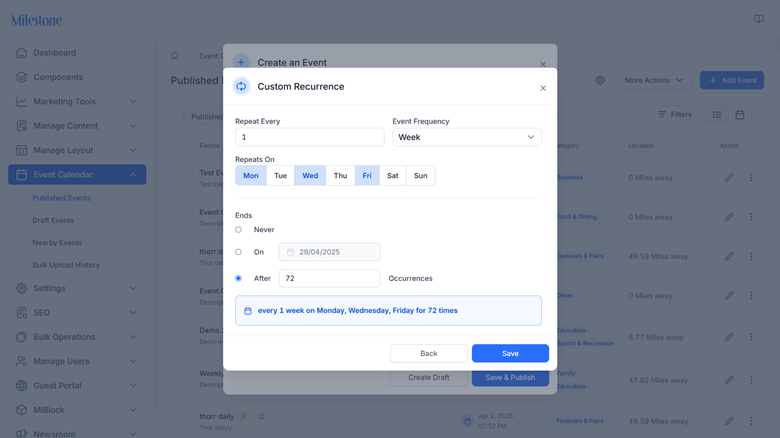Viewport: 780px width, 438px height.
Task: Open the Event Frequency Week dropdown
Action: 467,137
